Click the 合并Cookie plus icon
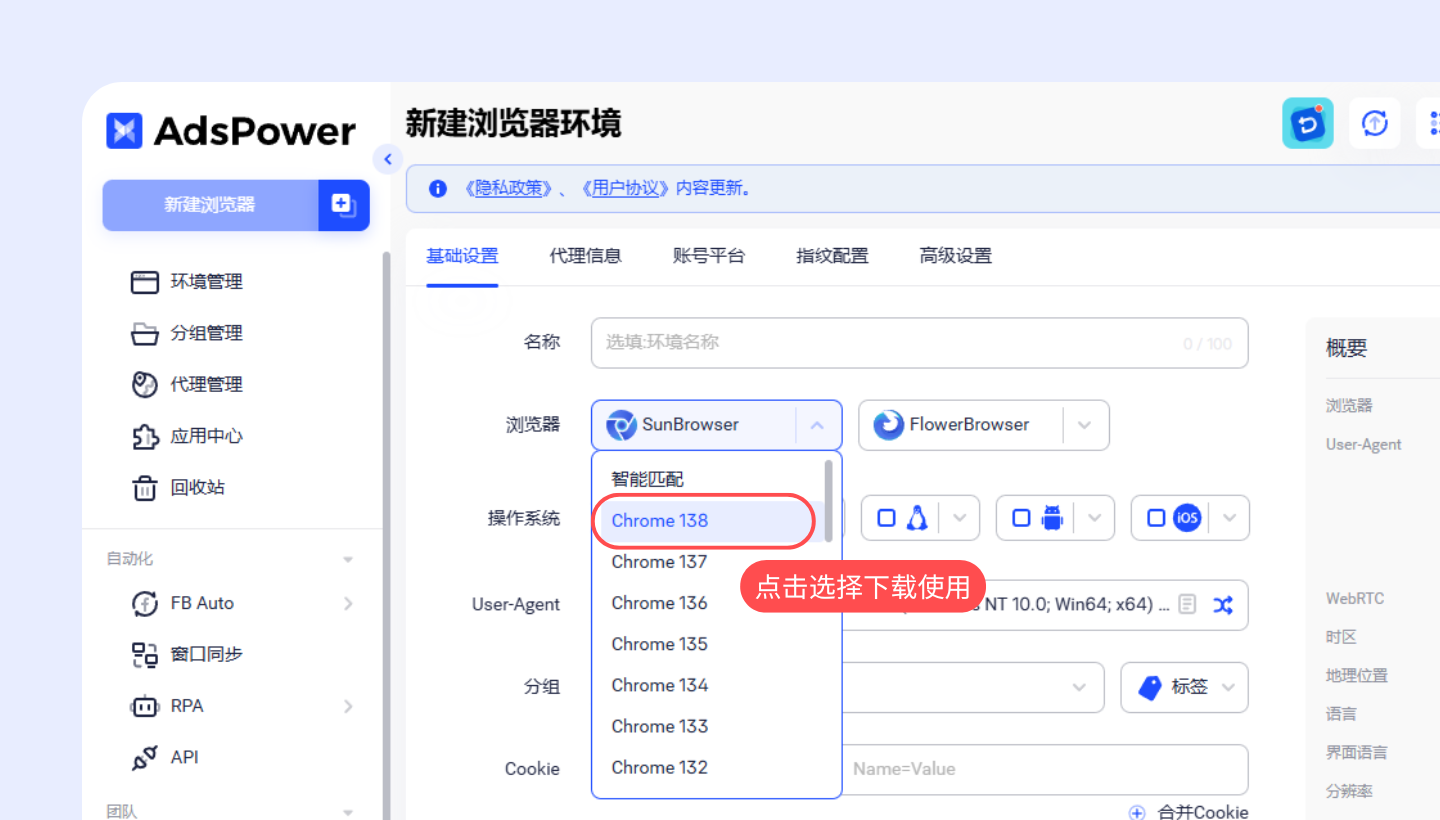Screen dimensions: 1440x820 pyautogui.click(x=1137, y=813)
